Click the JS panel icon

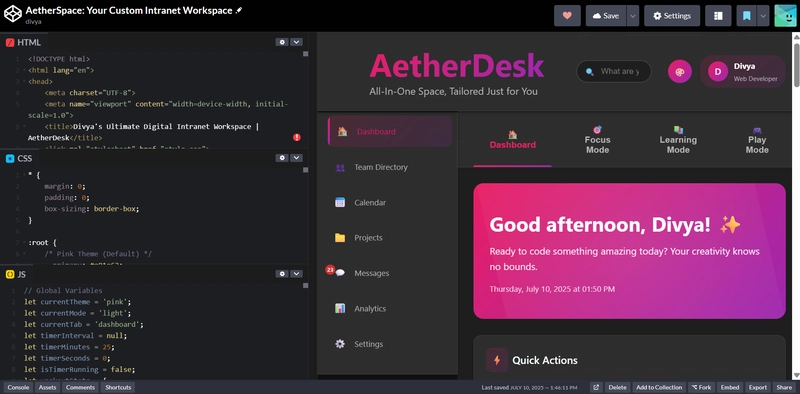click(x=10, y=274)
